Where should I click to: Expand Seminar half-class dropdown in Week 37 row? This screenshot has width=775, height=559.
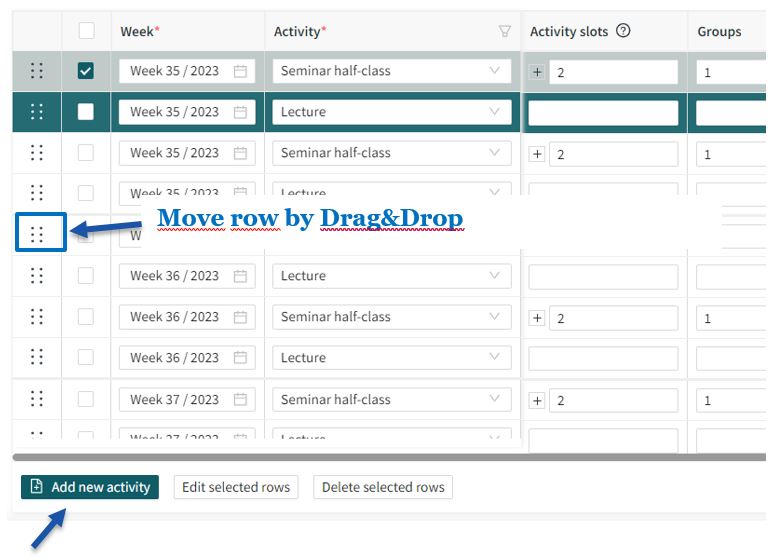[495, 399]
